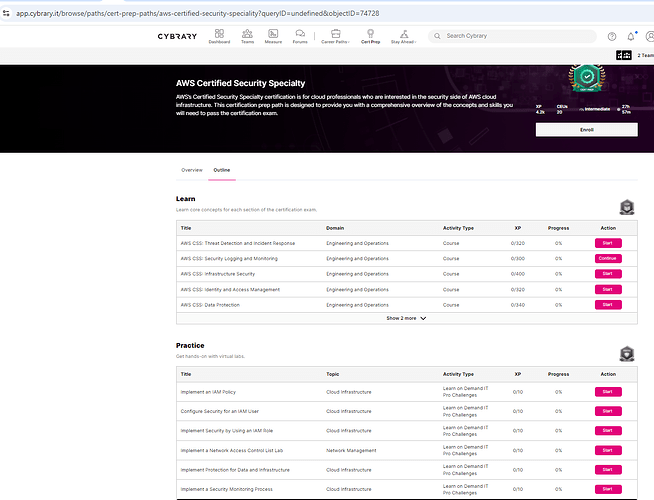The width and height of the screenshot is (654, 500).
Task: Select the Outline tab
Action: click(222, 170)
